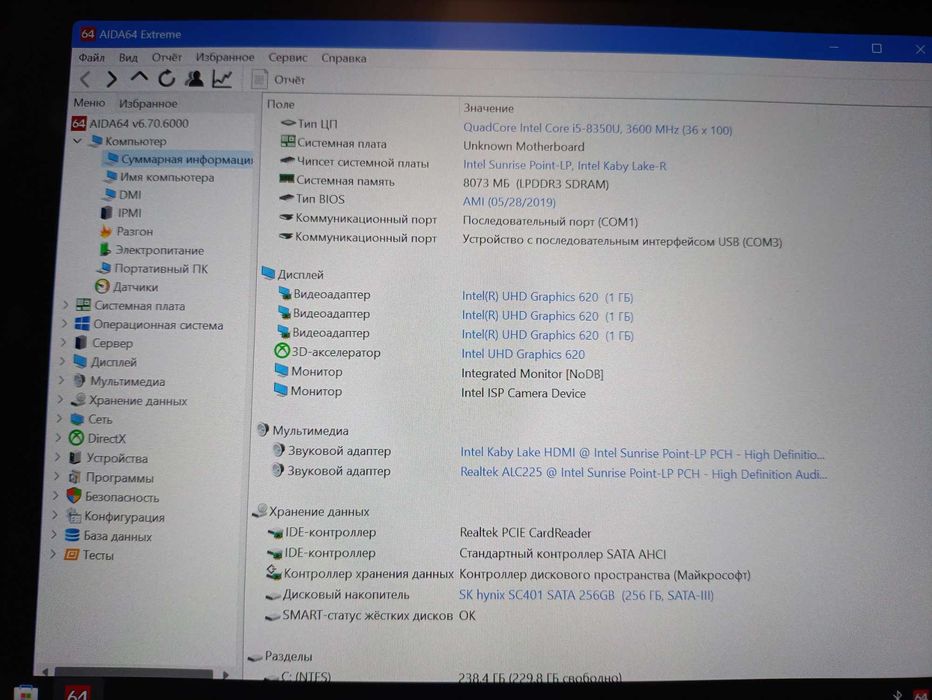Viewport: 932px width, 700px height.
Task: Expand the Системная плата tree node
Action: (65, 305)
